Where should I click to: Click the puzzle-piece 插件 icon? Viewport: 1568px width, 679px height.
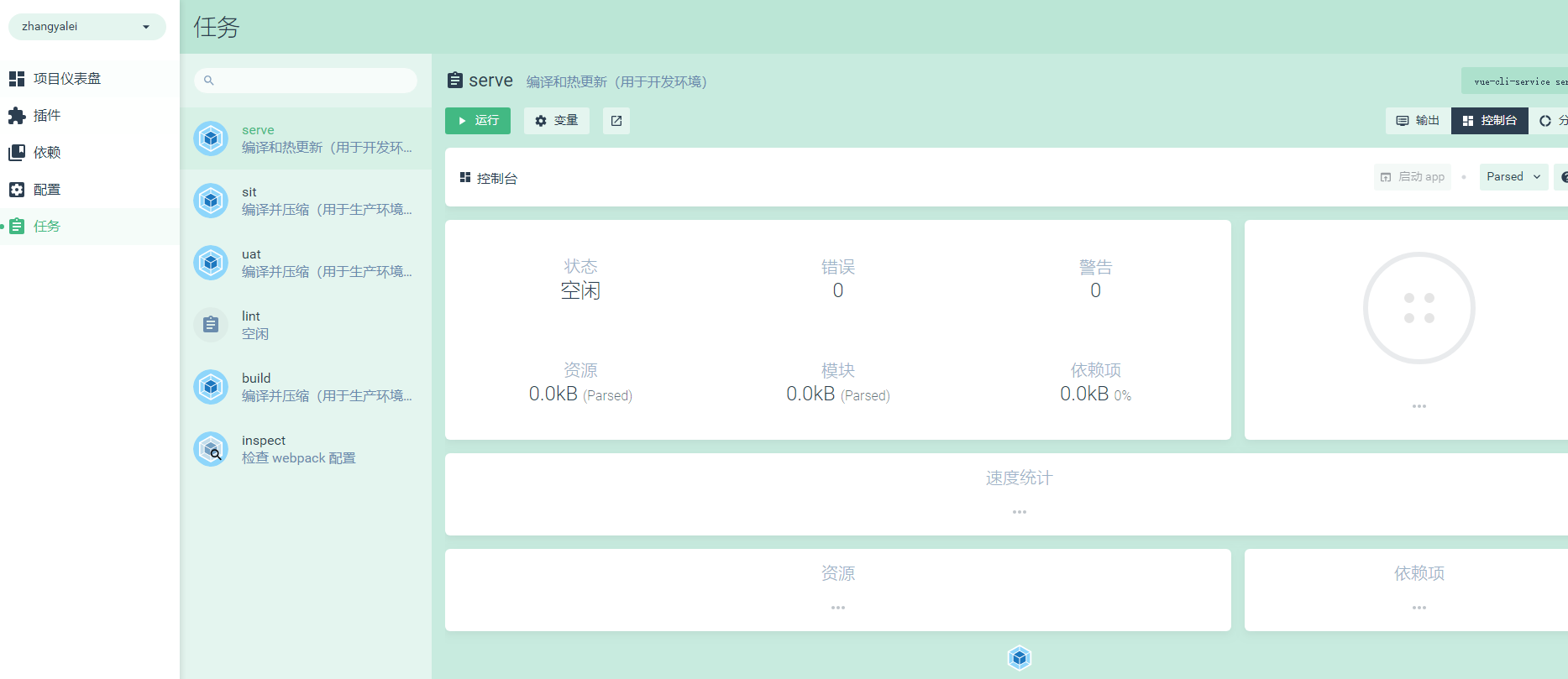(x=17, y=116)
